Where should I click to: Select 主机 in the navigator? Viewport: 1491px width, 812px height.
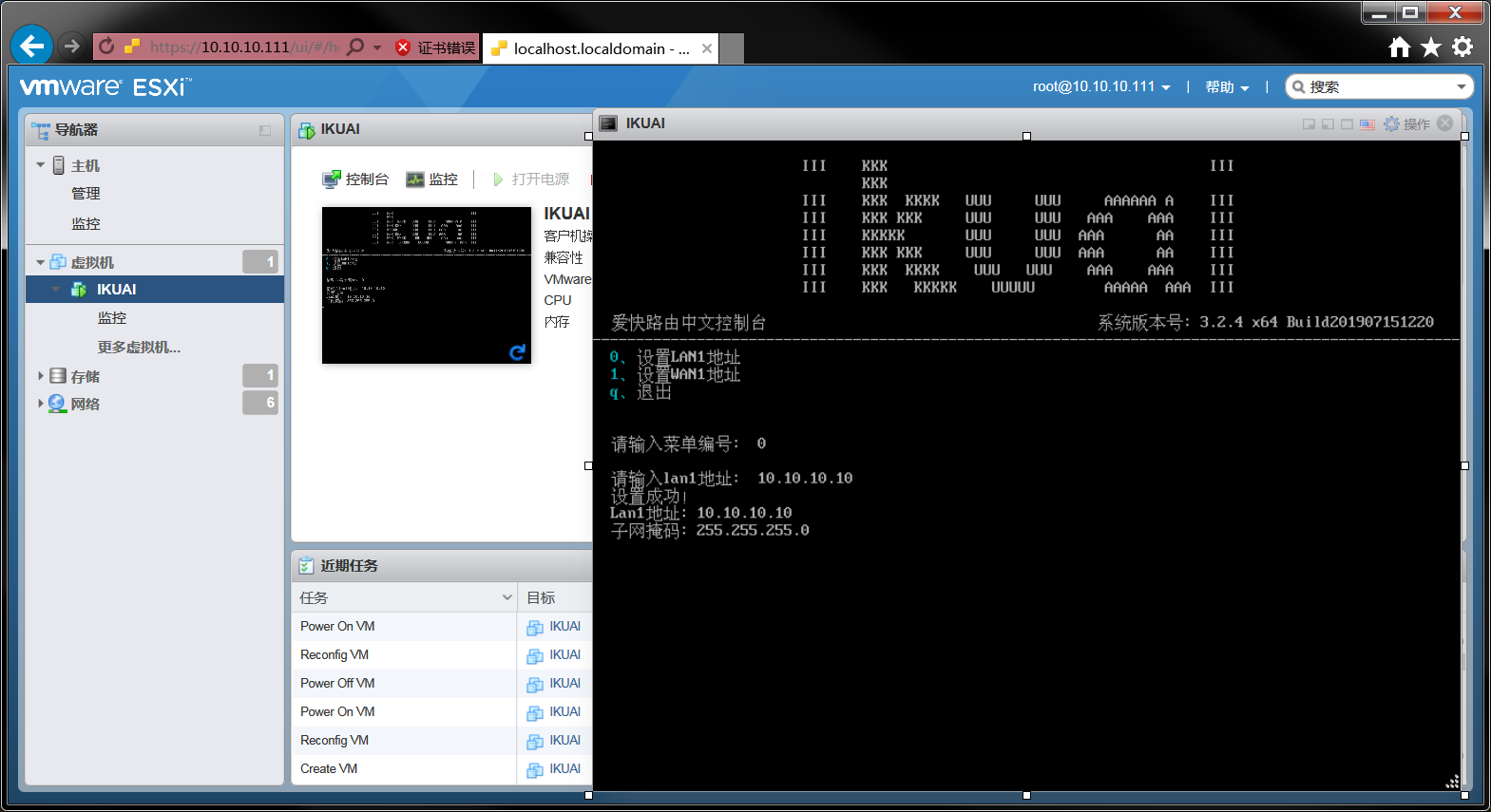click(x=86, y=165)
